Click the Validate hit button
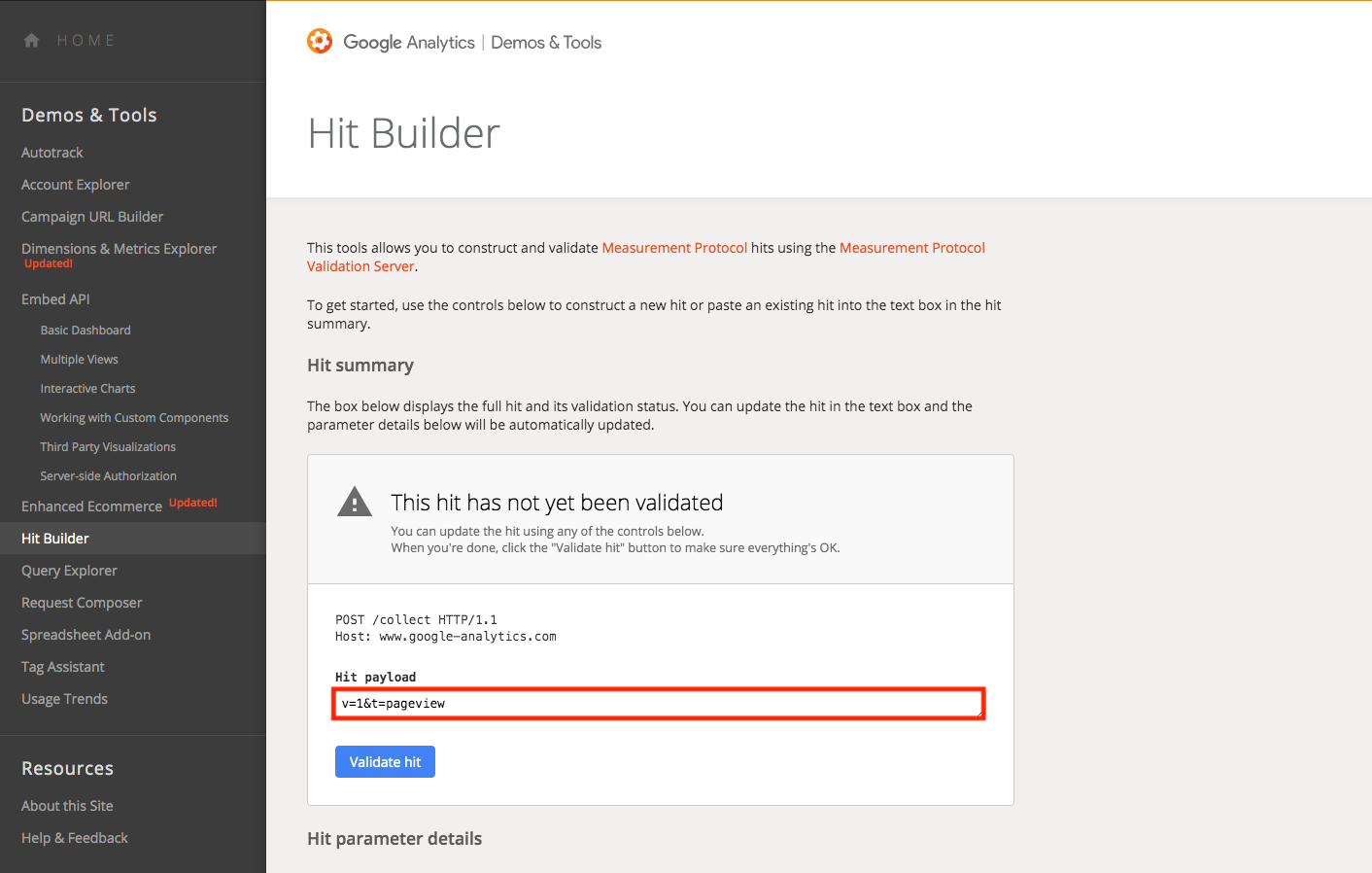The image size is (1372, 873). coord(385,762)
